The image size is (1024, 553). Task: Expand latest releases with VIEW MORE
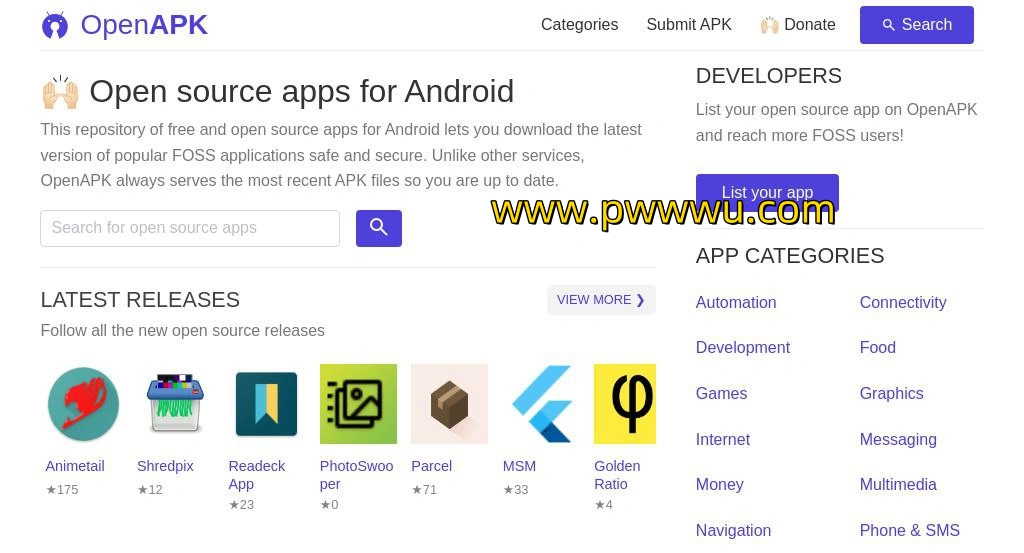point(601,300)
